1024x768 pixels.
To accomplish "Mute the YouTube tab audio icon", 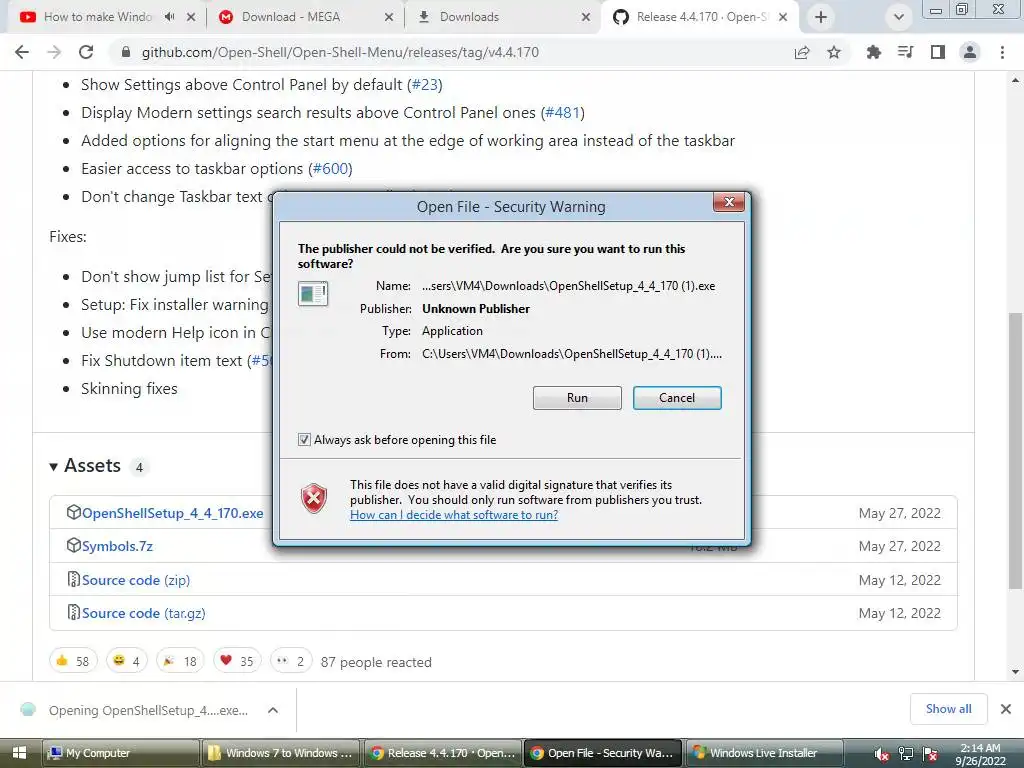I will pos(170,17).
